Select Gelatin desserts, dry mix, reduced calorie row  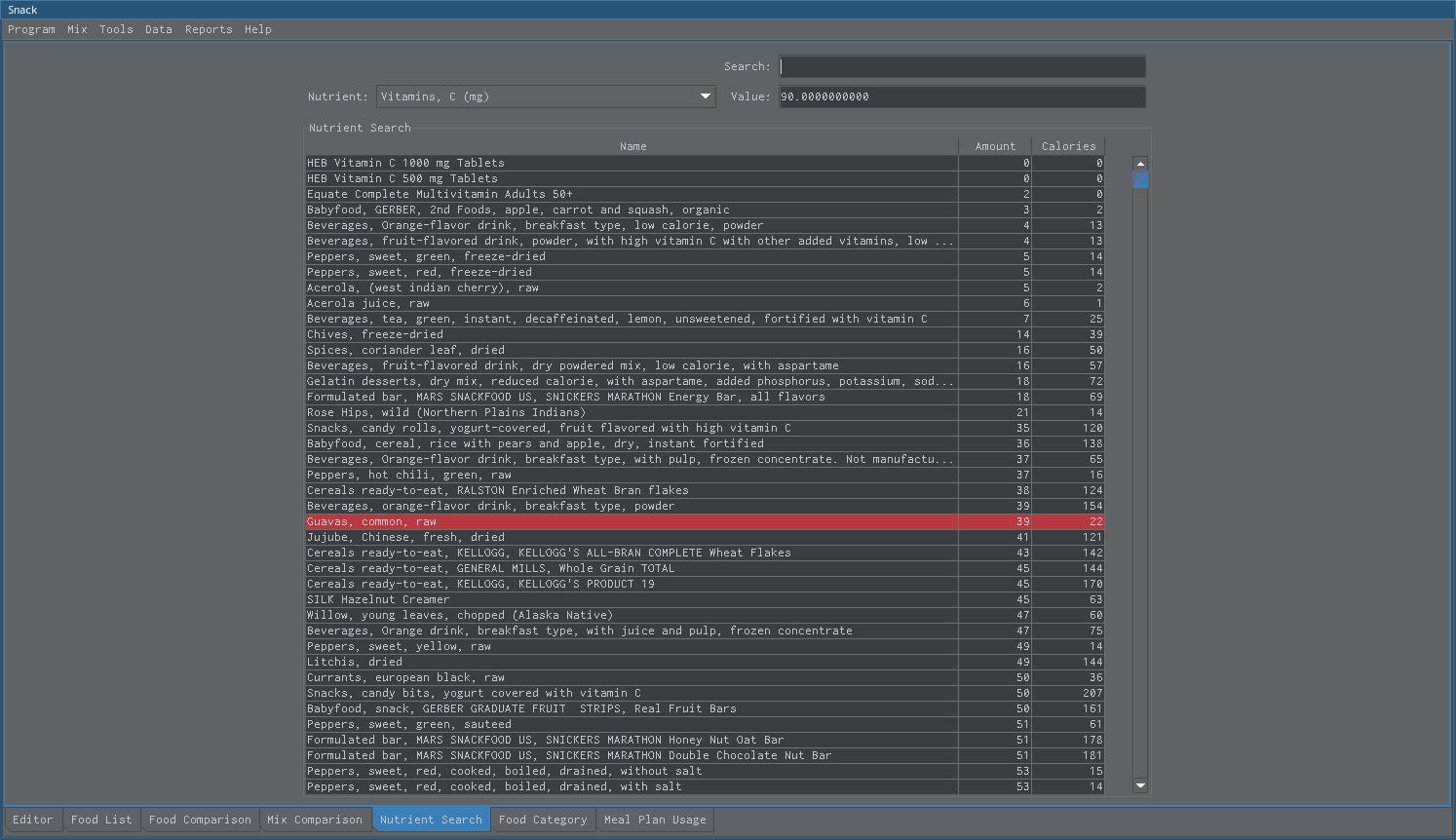(705, 381)
